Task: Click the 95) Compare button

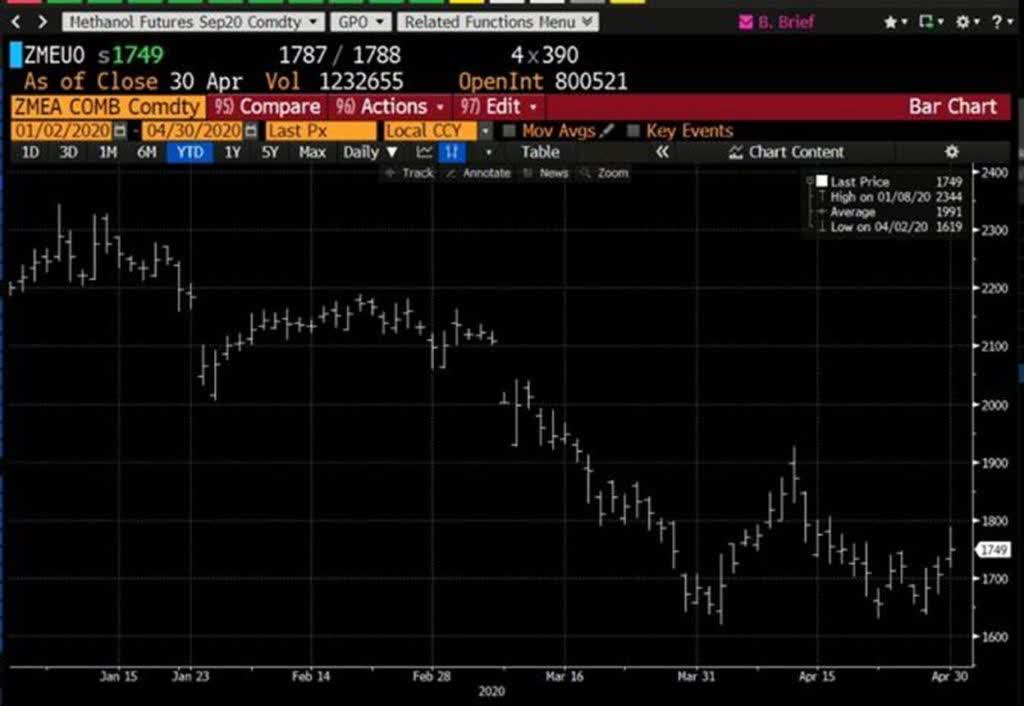Action: pos(268,106)
